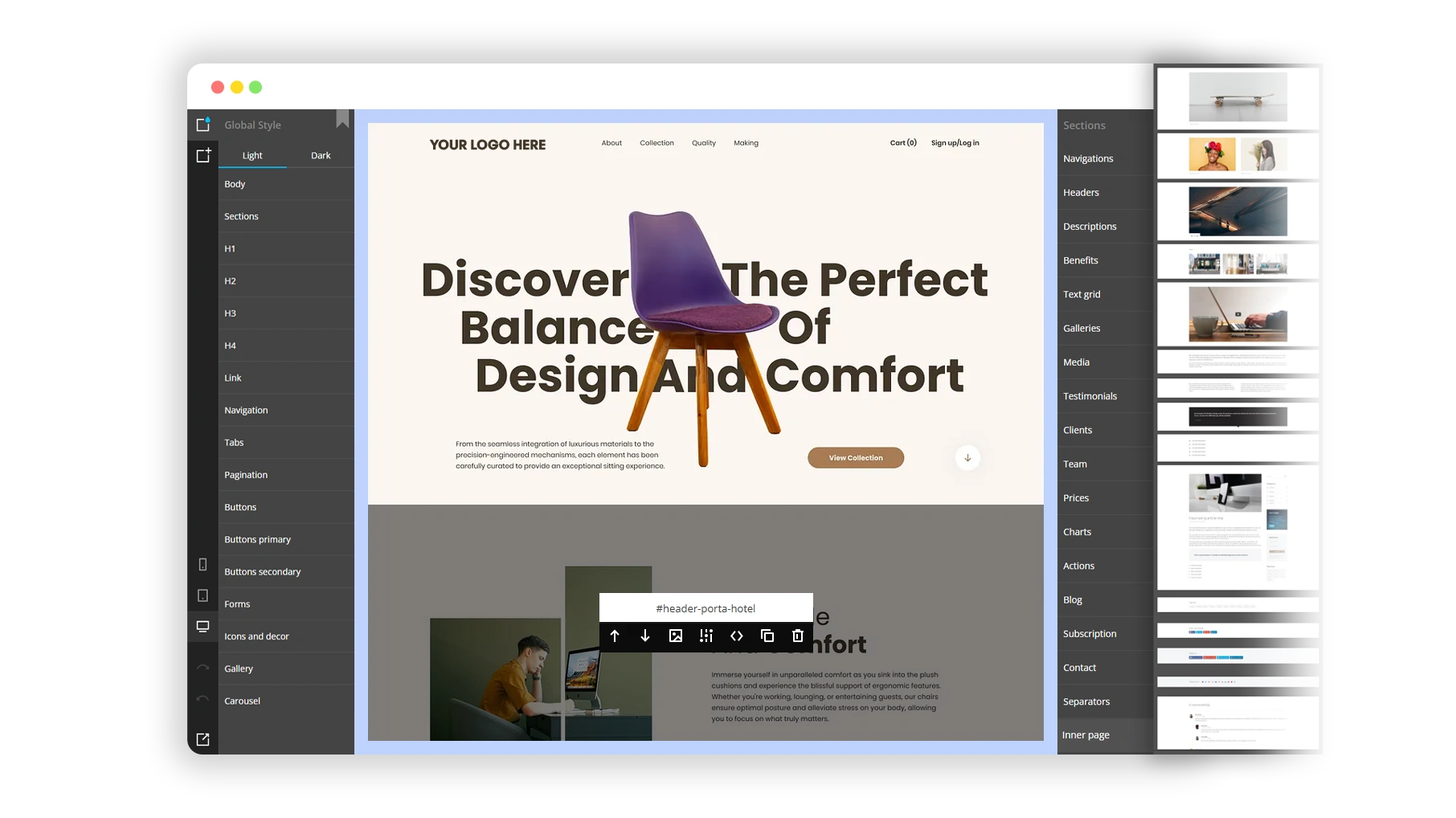Viewport: 1456px width, 818px height.
Task: Open the code editor icon for the header section
Action: click(736, 636)
